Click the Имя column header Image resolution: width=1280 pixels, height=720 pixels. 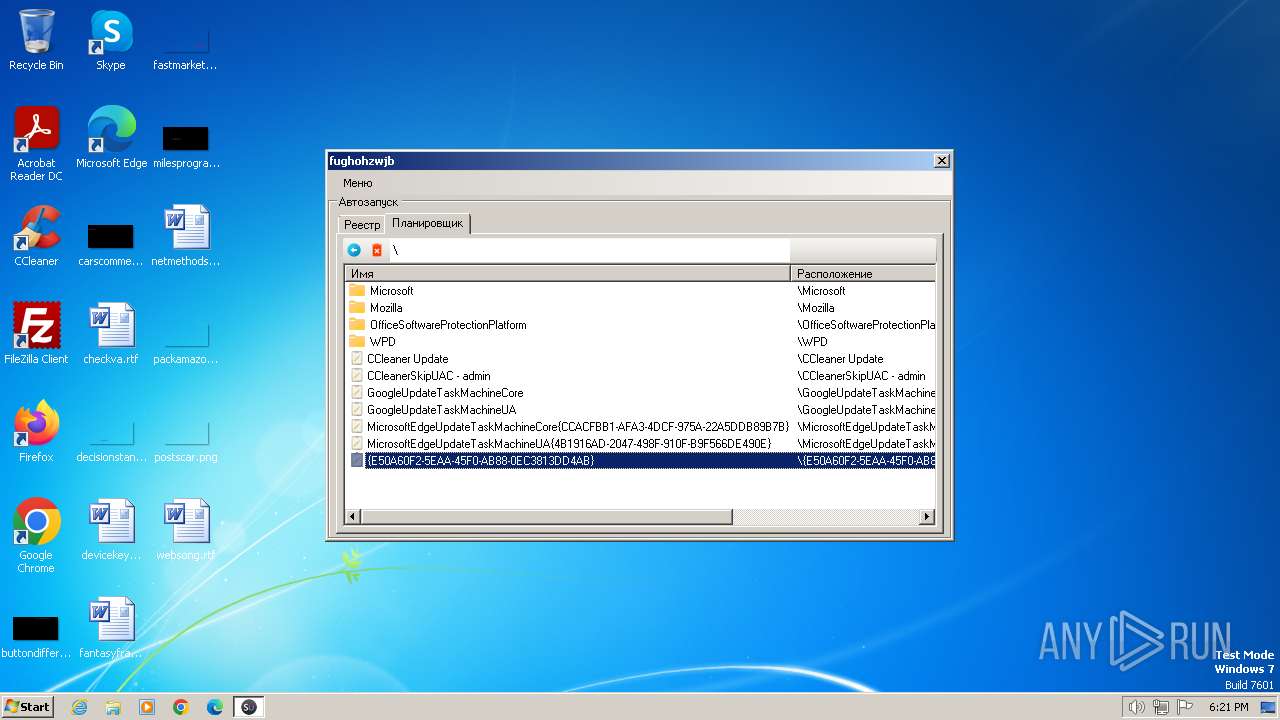pyautogui.click(x=568, y=273)
